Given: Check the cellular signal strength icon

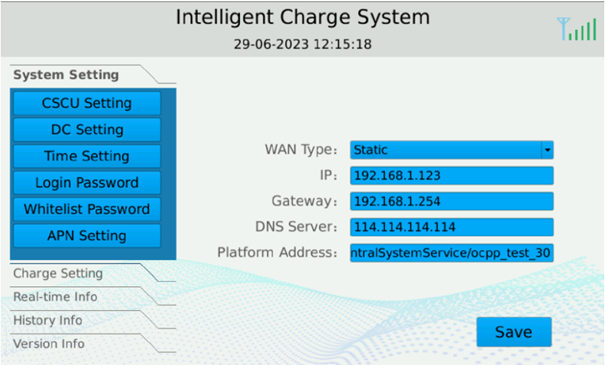Looking at the screenshot, I should click(x=577, y=29).
